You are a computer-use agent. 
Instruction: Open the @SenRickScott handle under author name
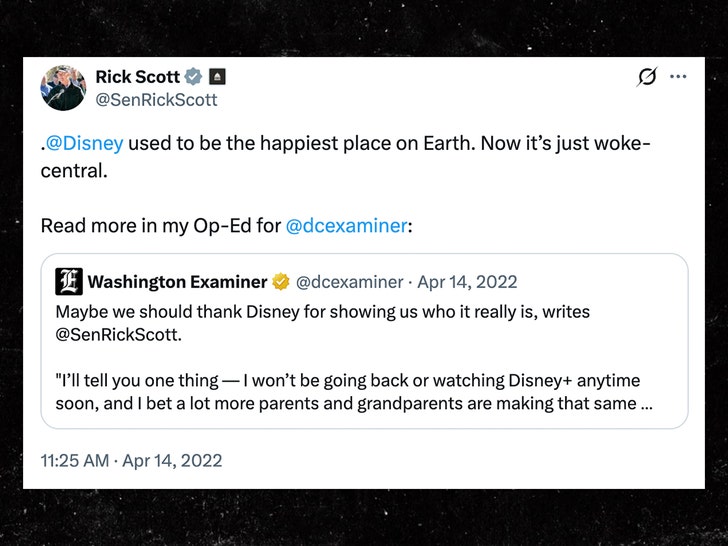[x=156, y=100]
